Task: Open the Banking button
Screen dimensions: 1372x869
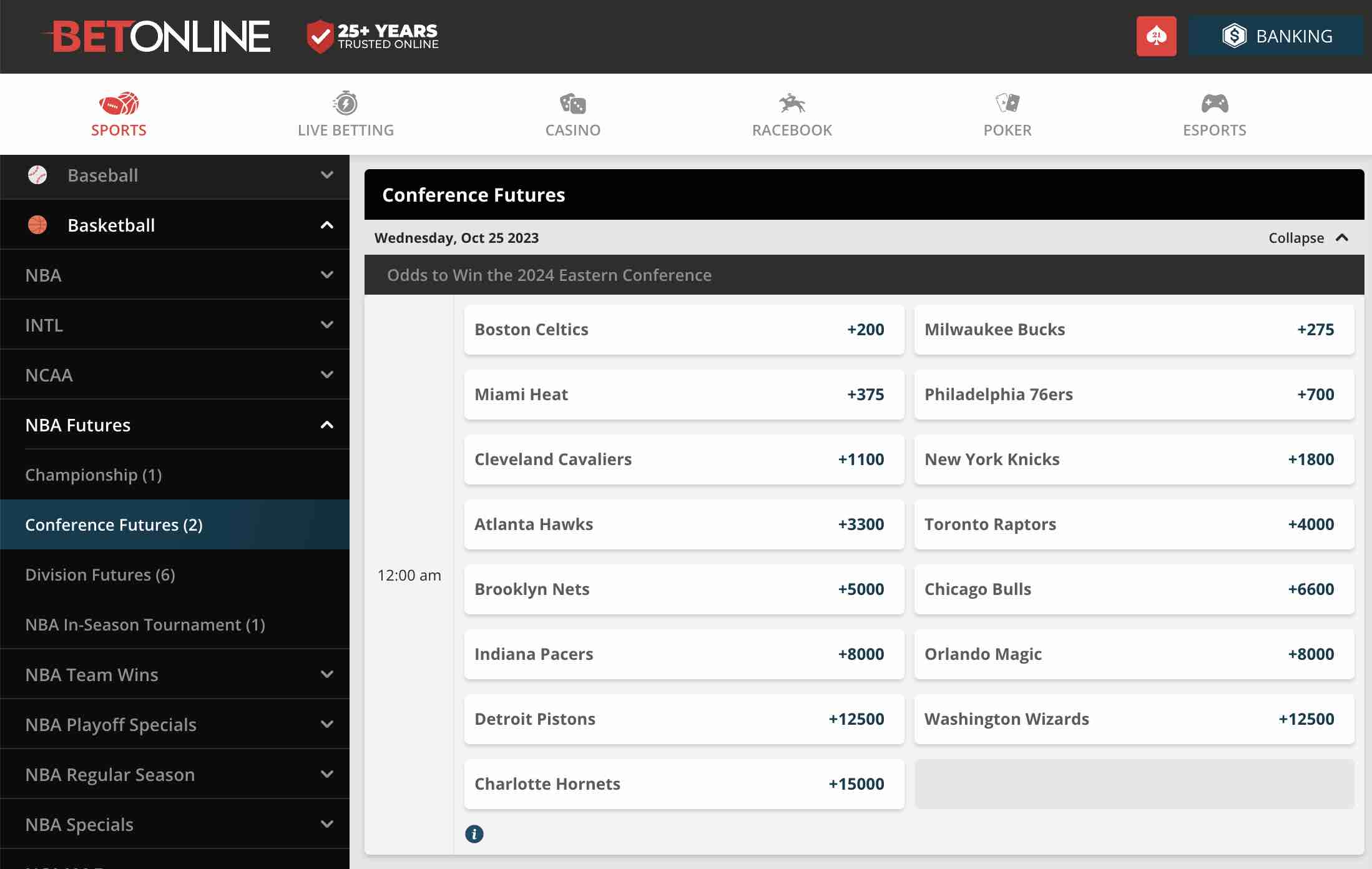Action: [1276, 36]
